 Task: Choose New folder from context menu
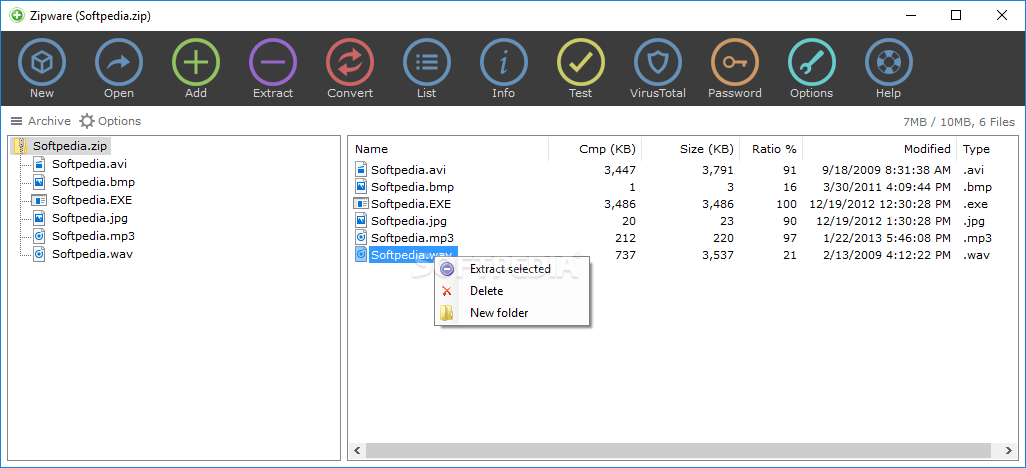point(499,313)
